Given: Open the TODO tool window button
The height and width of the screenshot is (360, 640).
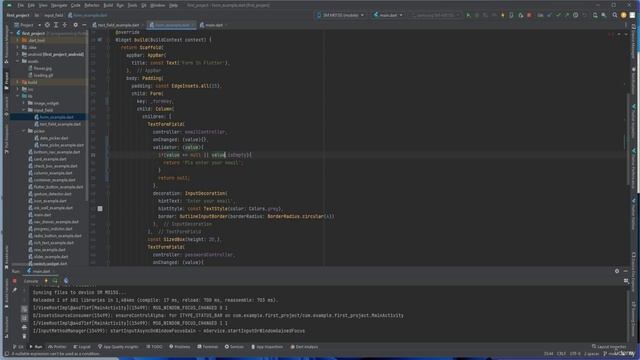Looking at the screenshot, I should pyautogui.click(x=154, y=347).
